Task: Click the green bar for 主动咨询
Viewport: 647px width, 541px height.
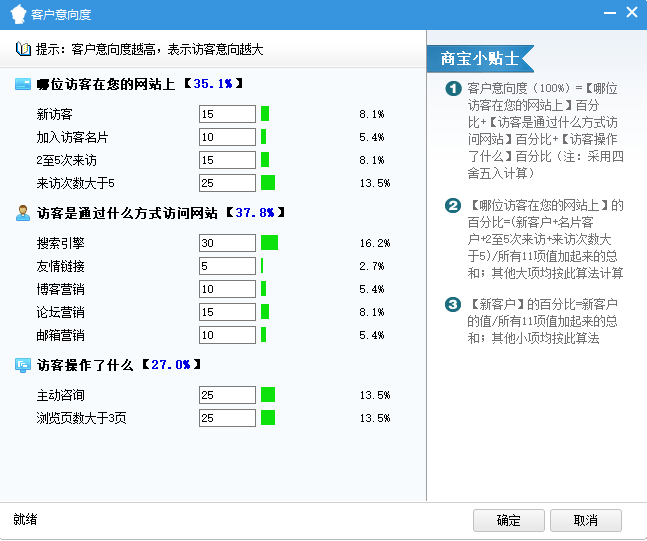Action: pyautogui.click(x=268, y=395)
